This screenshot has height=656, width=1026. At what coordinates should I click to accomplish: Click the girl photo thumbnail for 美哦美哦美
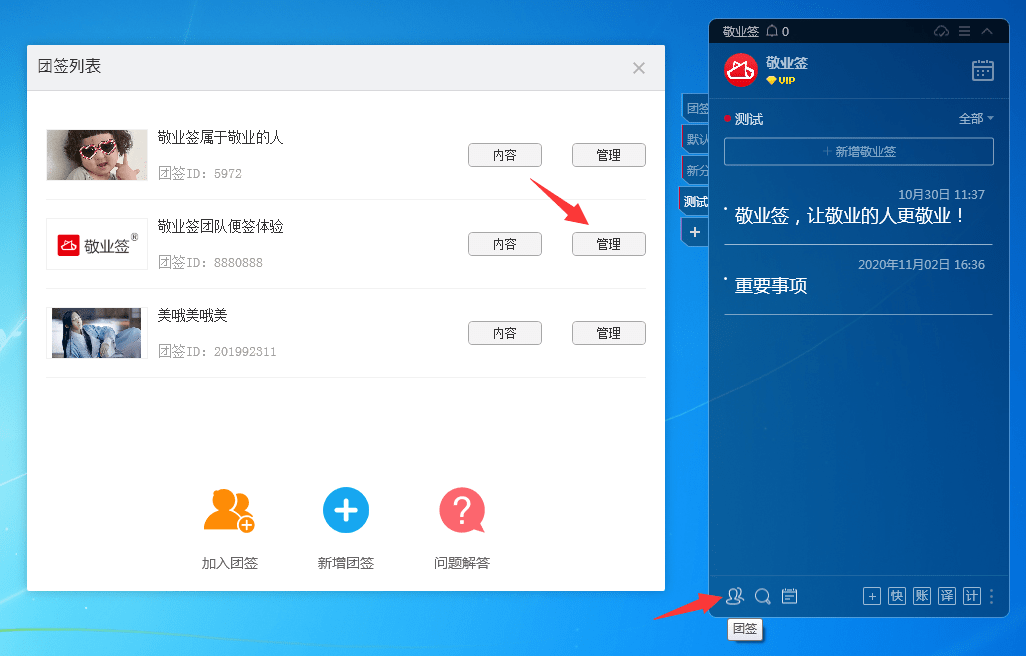pyautogui.click(x=97, y=333)
